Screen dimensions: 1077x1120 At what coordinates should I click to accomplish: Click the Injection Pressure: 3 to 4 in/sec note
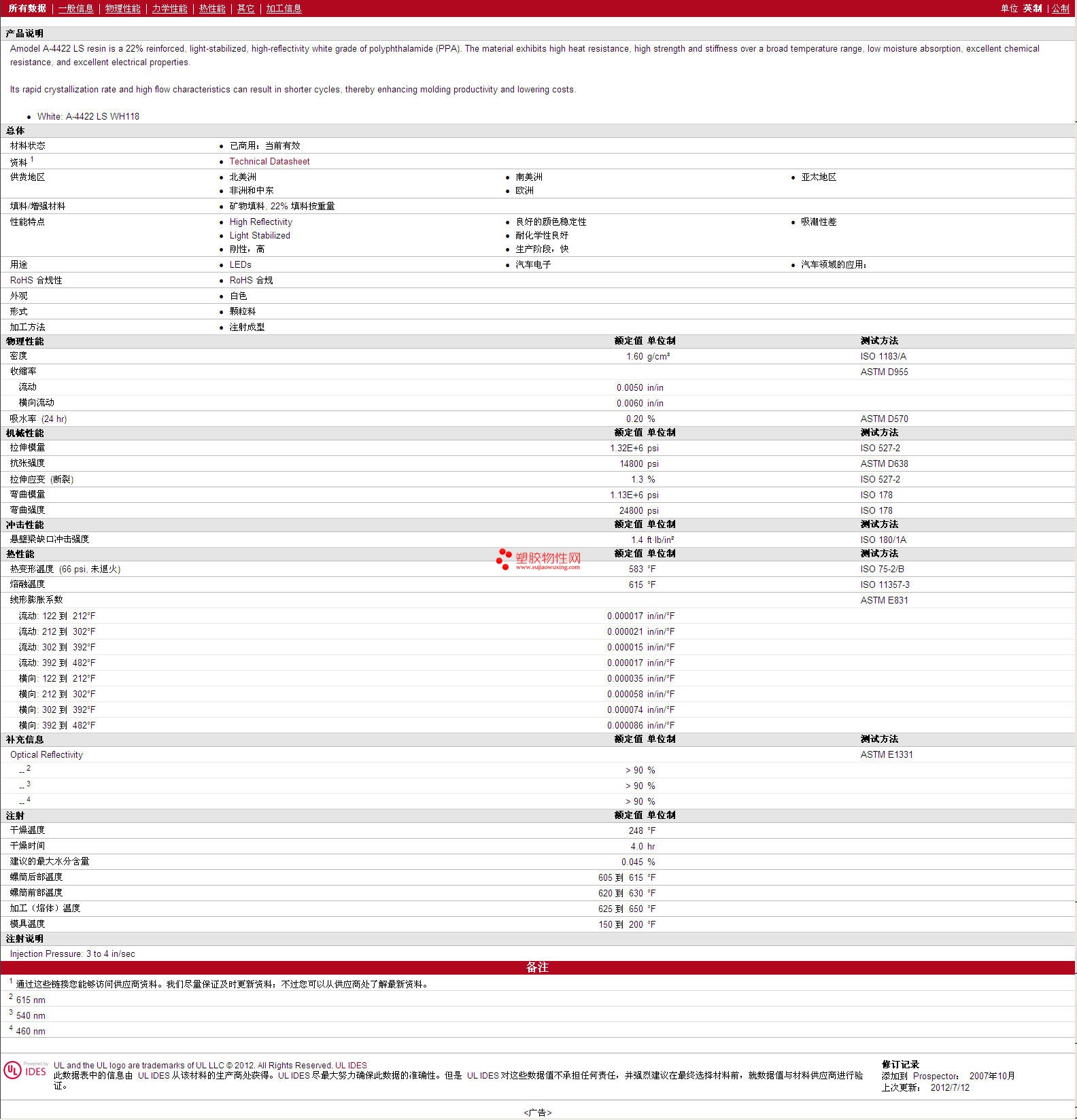pyautogui.click(x=72, y=954)
